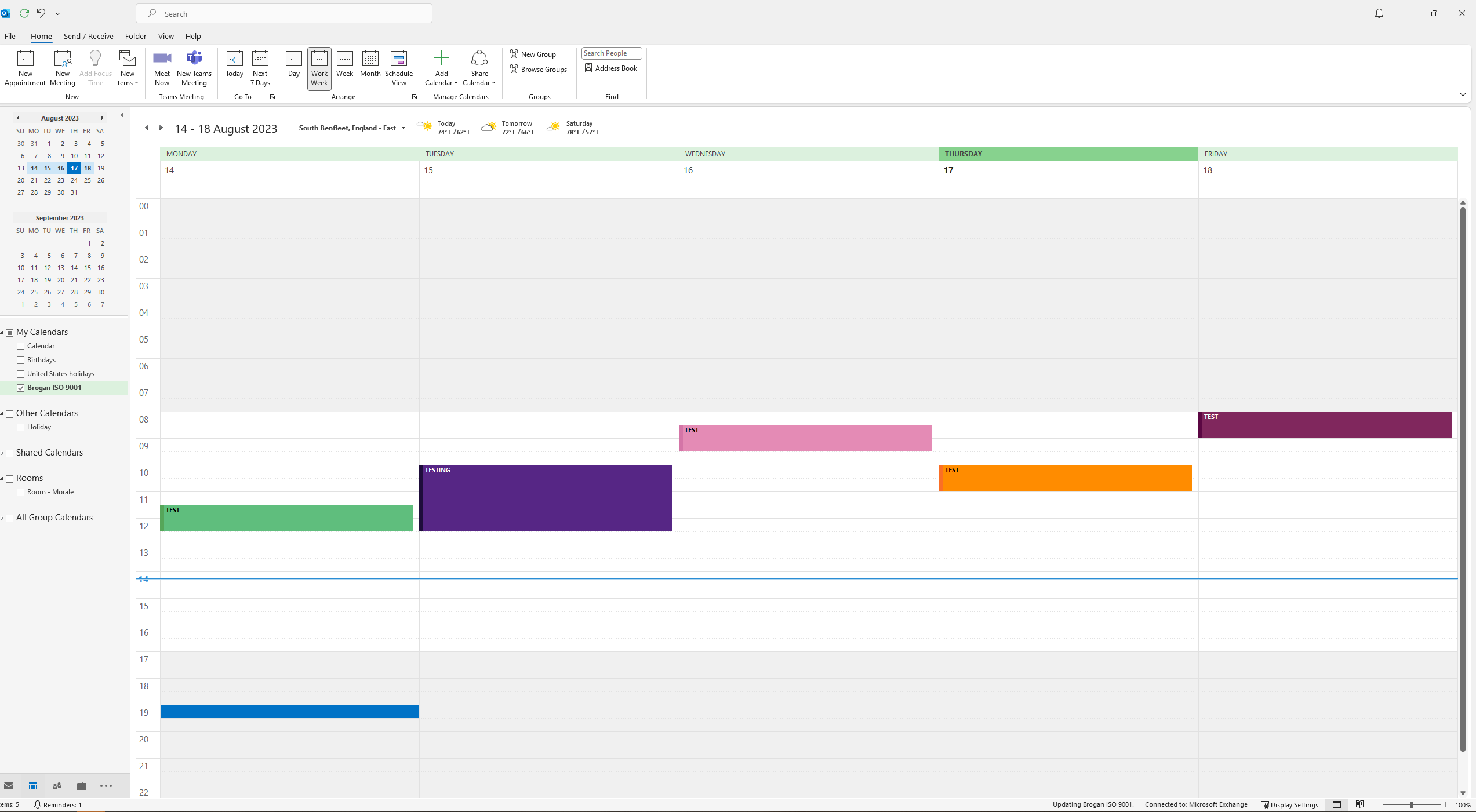Open the Send / Receive tab
Screen dimensions: 1476x812
coord(88,36)
